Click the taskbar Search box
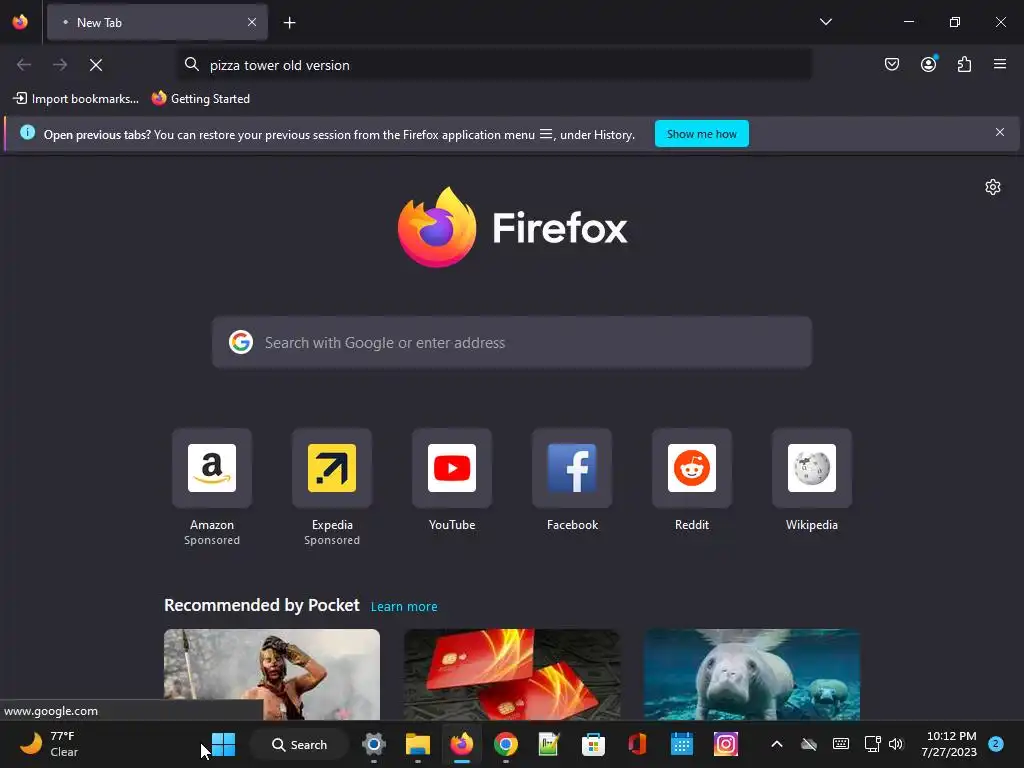The image size is (1024, 768). 299,744
